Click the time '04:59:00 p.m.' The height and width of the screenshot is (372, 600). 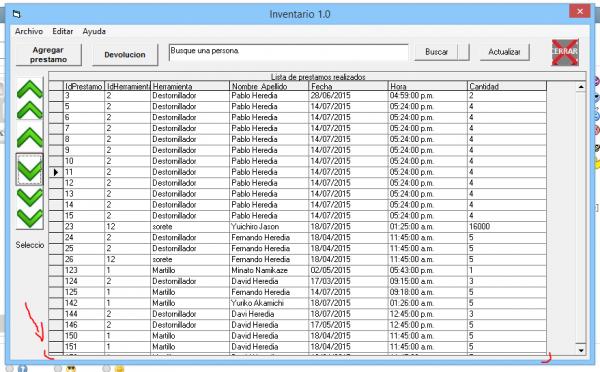(x=411, y=96)
